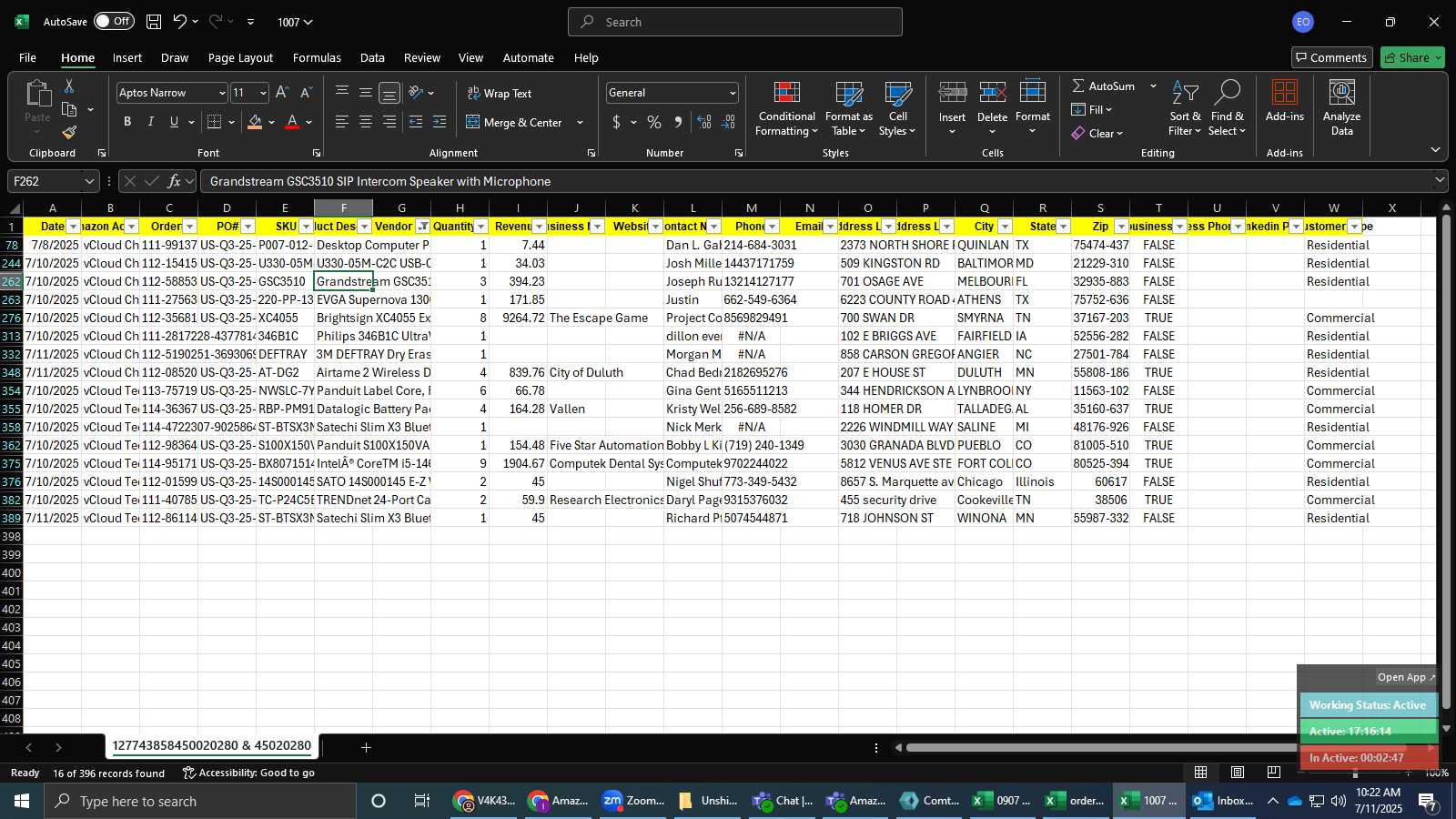Open the General number format dropdown
The image size is (1456, 819).
733,93
